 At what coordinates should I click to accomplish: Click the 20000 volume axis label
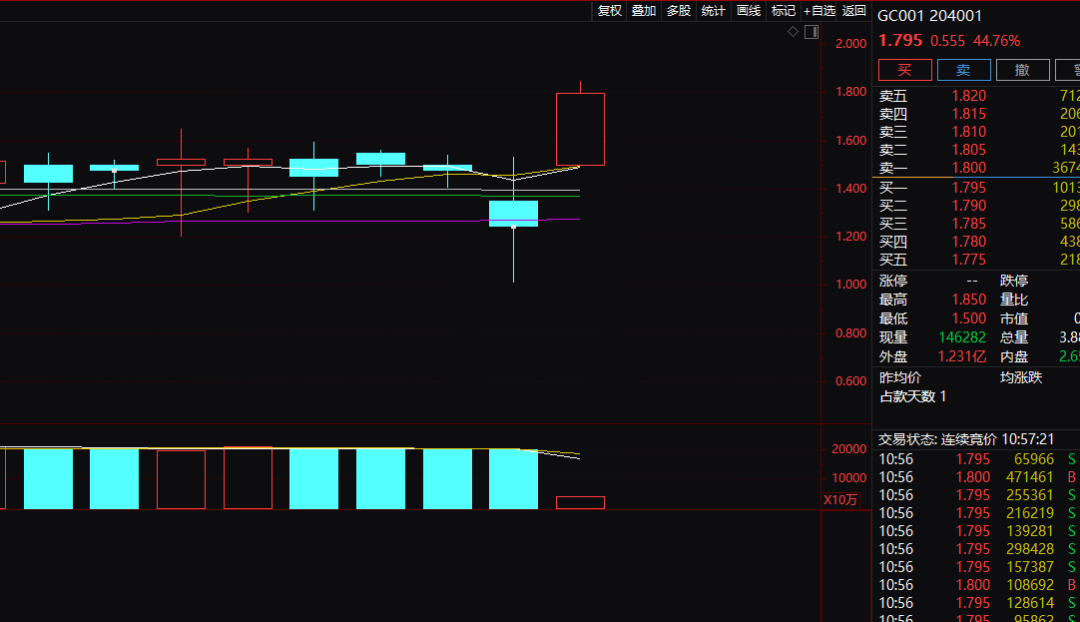point(849,448)
